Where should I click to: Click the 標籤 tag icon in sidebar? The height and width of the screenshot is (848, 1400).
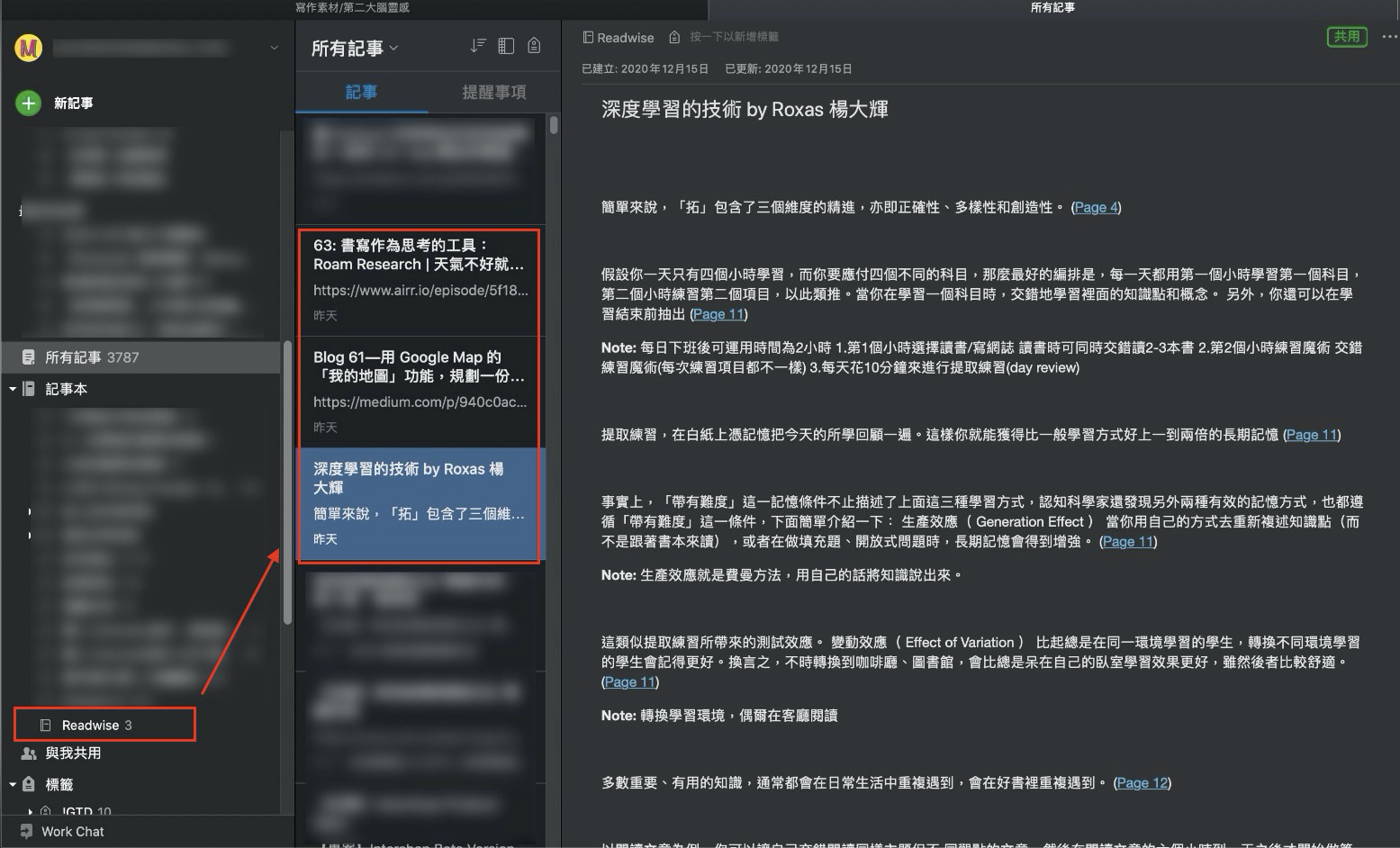tap(29, 784)
